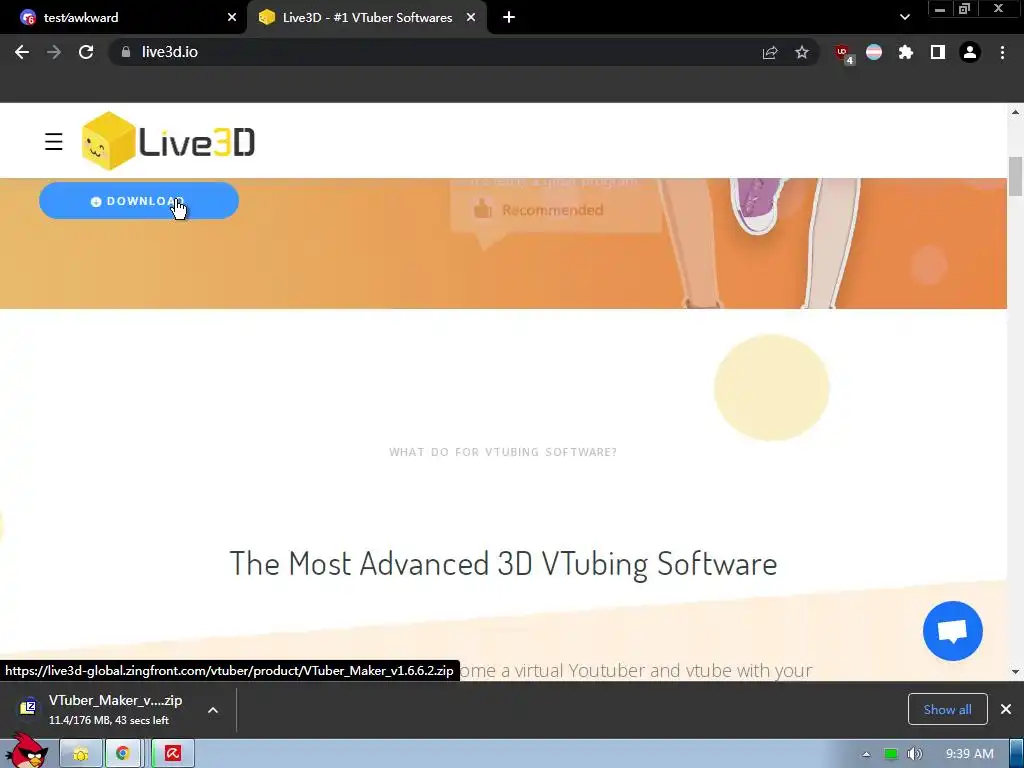Image resolution: width=1024 pixels, height=768 pixels.
Task: Click the browser forward arrow
Action: [54, 52]
